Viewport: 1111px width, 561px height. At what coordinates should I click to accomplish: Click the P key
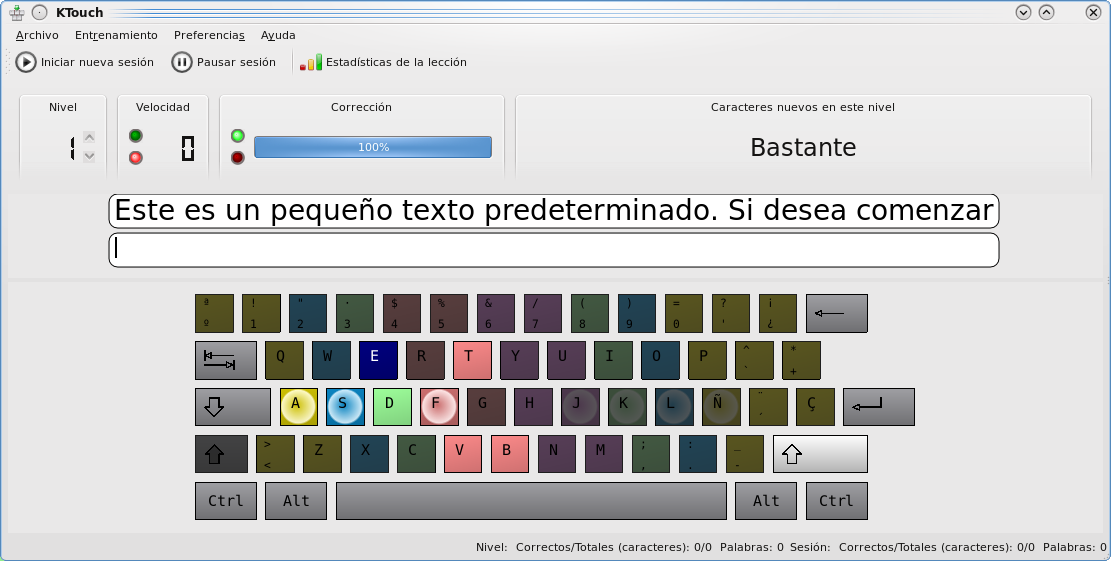[x=707, y=360]
